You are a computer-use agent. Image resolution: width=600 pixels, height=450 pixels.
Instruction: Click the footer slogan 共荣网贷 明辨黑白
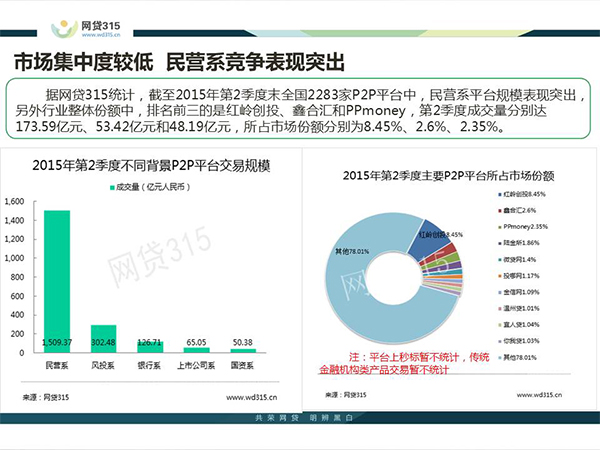[304, 417]
